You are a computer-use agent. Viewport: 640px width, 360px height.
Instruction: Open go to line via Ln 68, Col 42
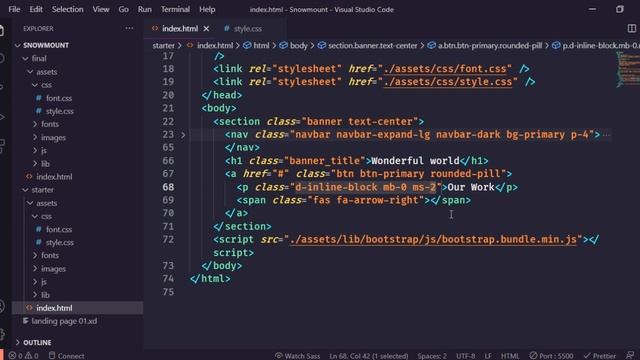(369, 356)
